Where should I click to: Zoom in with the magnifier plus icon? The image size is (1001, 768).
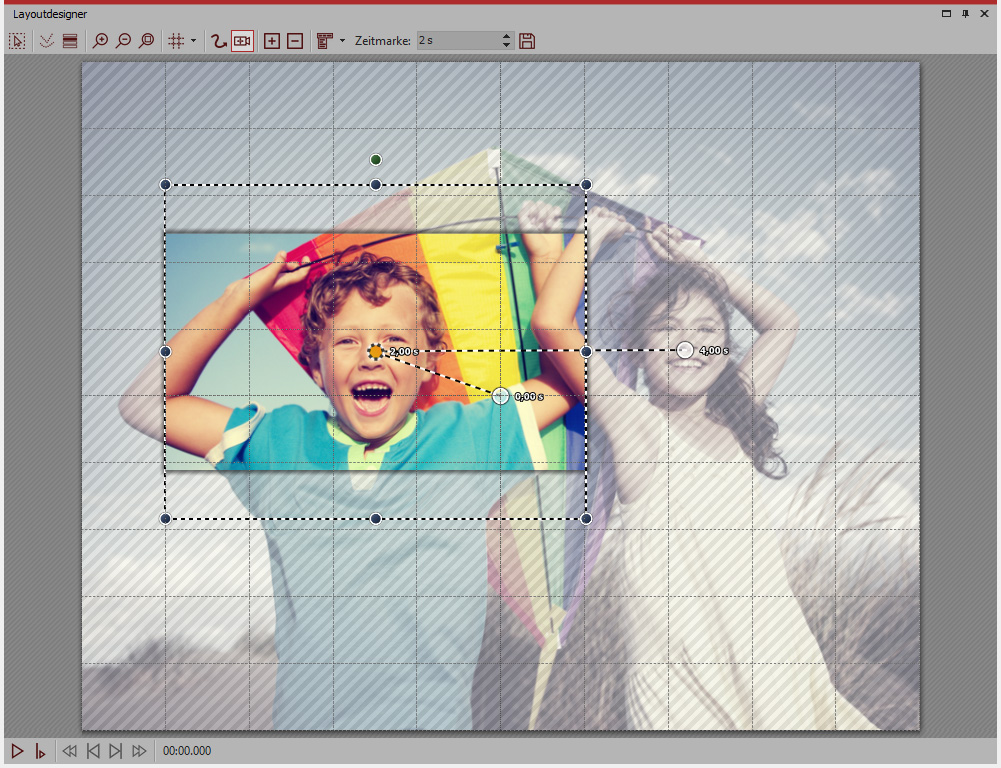click(100, 41)
